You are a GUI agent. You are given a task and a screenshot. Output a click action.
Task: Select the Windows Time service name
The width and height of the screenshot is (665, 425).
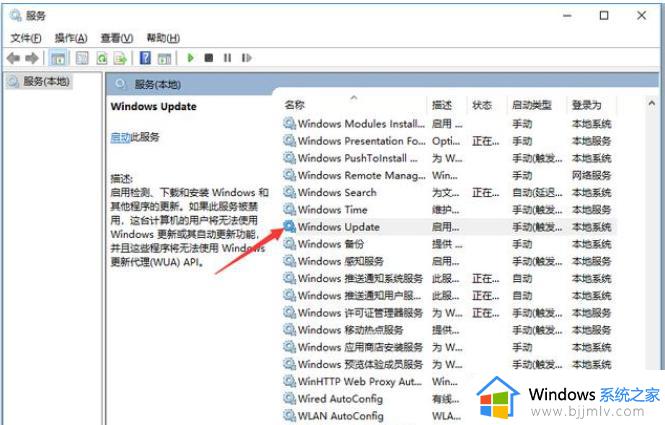(333, 210)
